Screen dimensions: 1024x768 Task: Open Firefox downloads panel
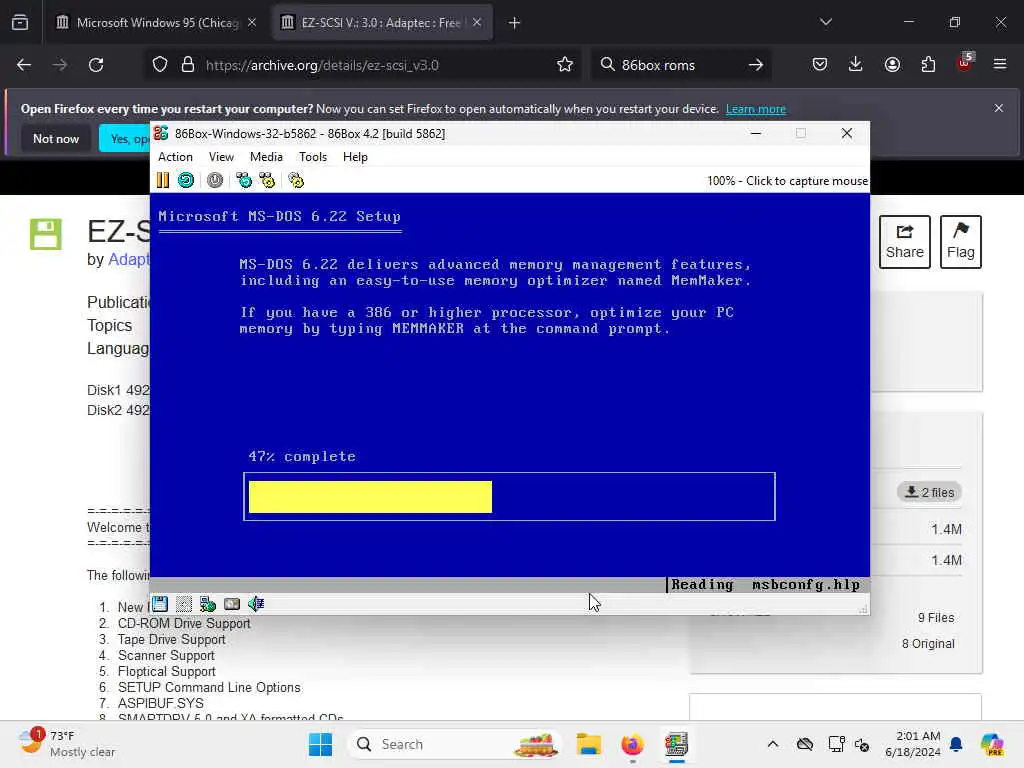click(856, 65)
